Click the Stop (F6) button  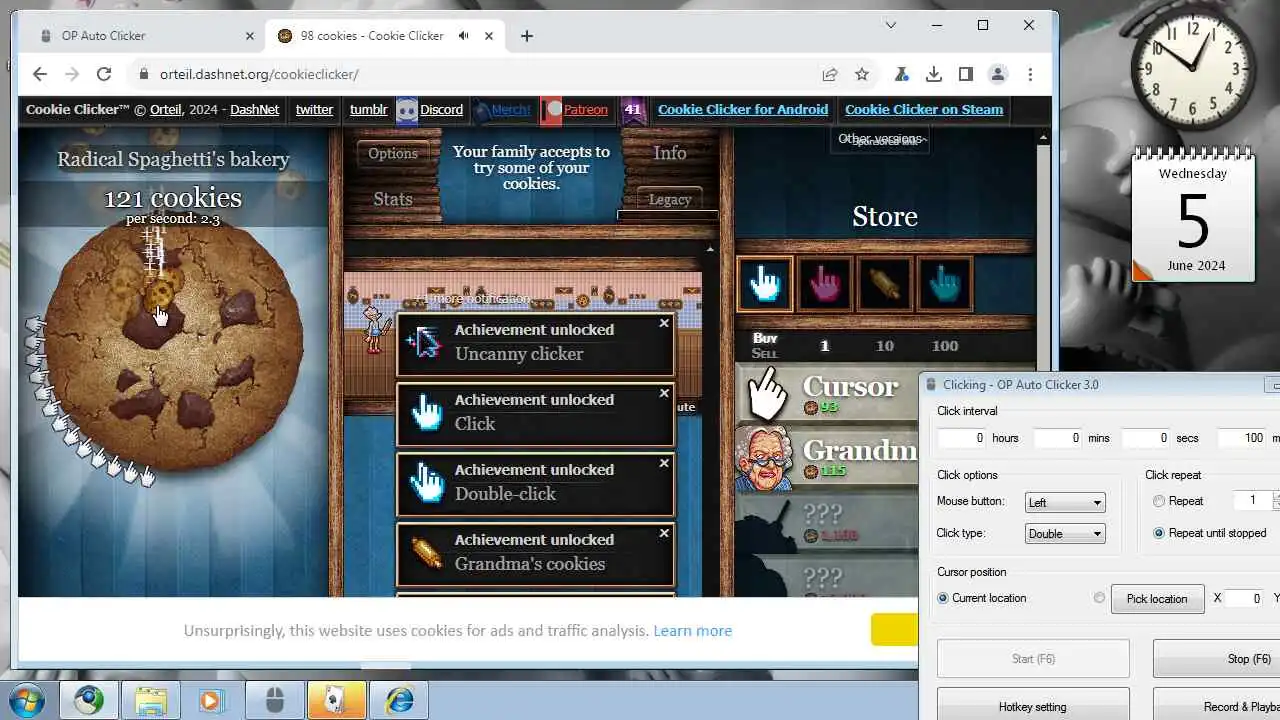click(1216, 659)
